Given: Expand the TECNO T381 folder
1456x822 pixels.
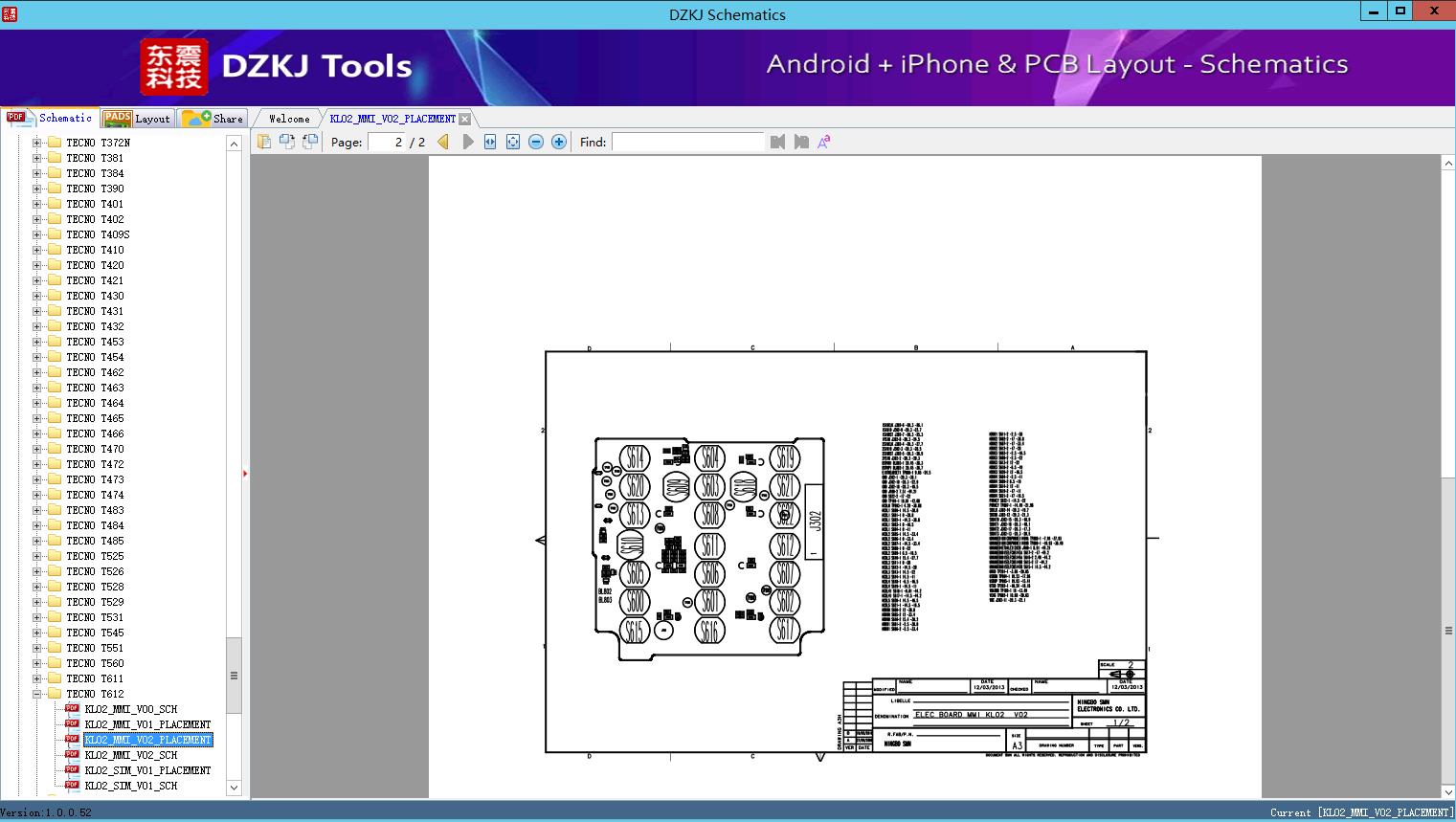Looking at the screenshot, I should (x=36, y=158).
